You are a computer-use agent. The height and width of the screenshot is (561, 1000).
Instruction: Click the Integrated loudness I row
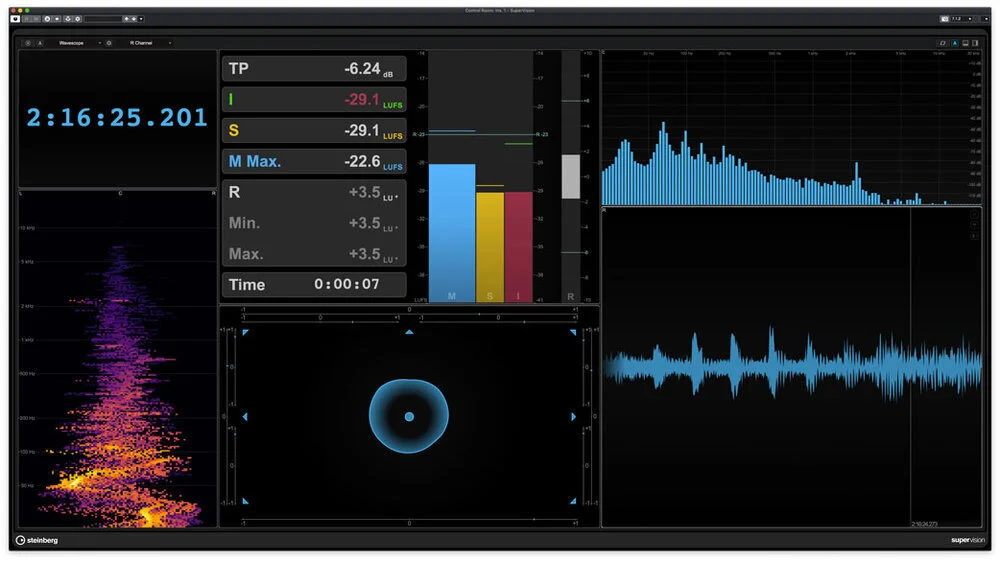314,99
